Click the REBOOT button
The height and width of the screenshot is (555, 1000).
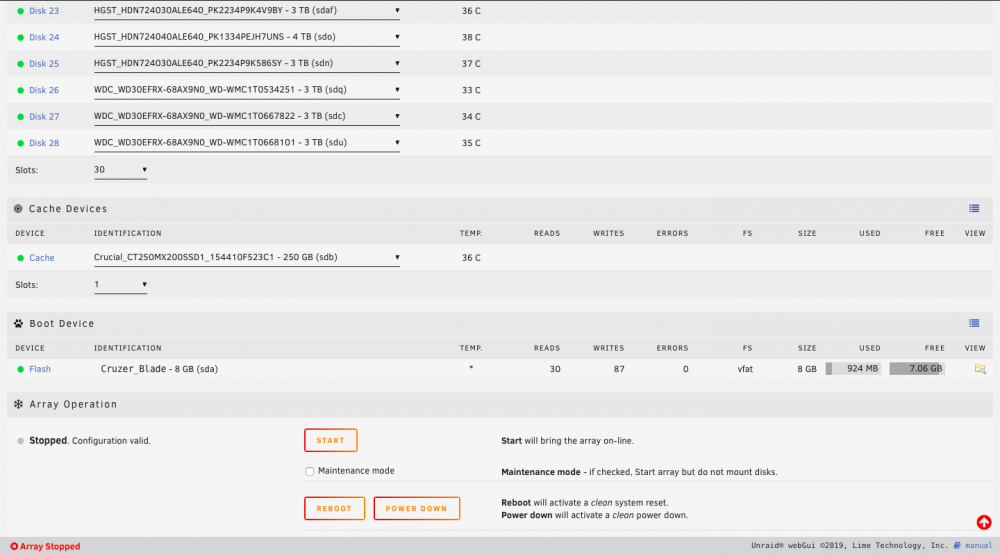coord(334,508)
